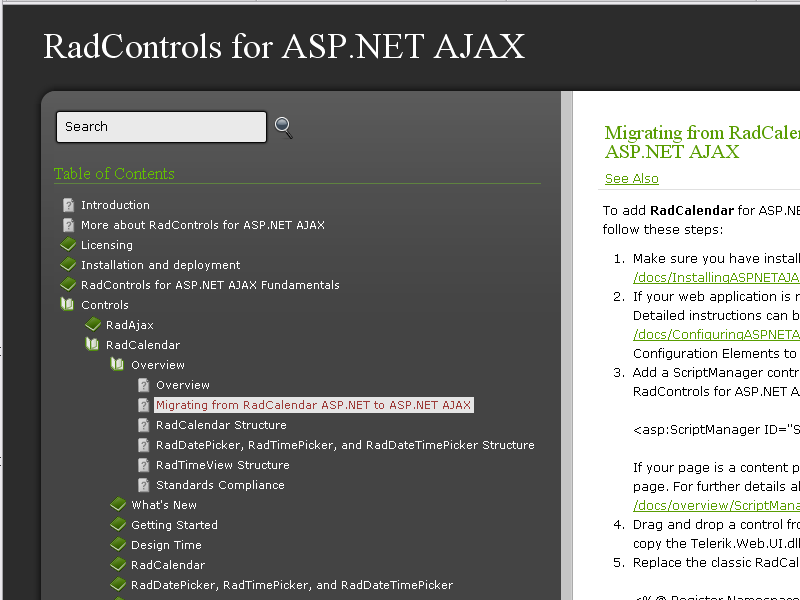Click the Table of Contents heading
The height and width of the screenshot is (600, 800).
pos(114,173)
